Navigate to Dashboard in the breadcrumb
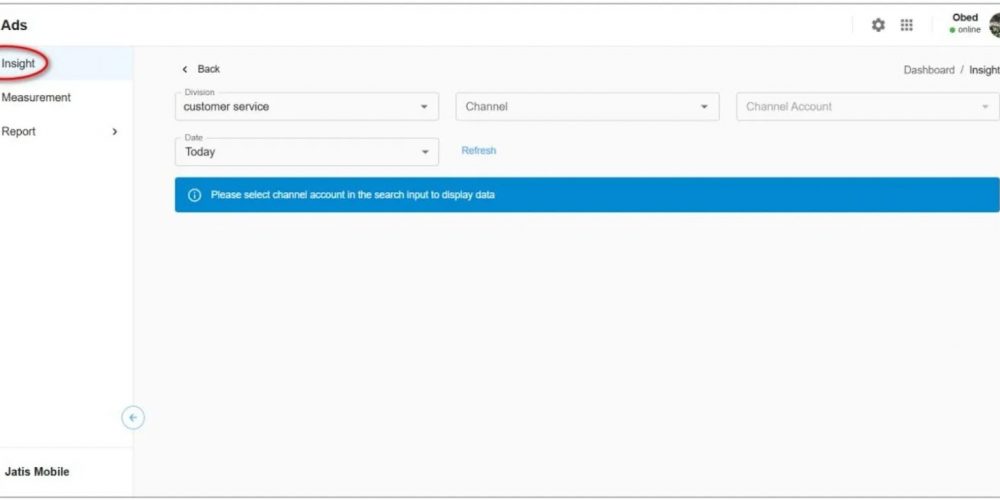 (x=928, y=70)
